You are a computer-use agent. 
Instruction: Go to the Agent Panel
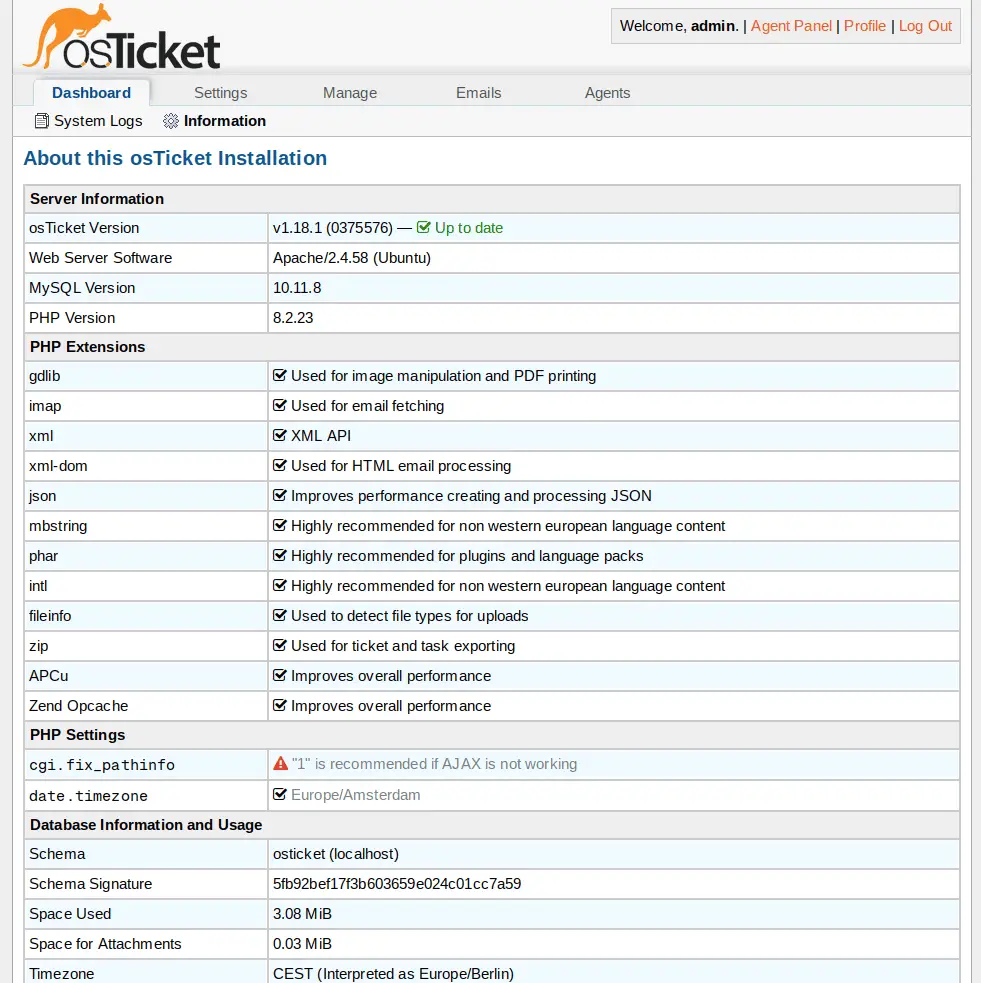click(x=790, y=26)
